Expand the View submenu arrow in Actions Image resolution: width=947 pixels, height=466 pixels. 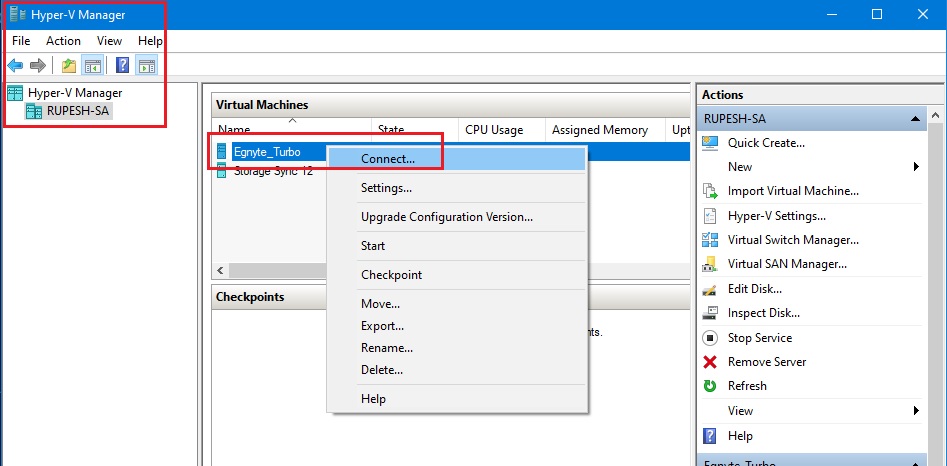tap(916, 410)
